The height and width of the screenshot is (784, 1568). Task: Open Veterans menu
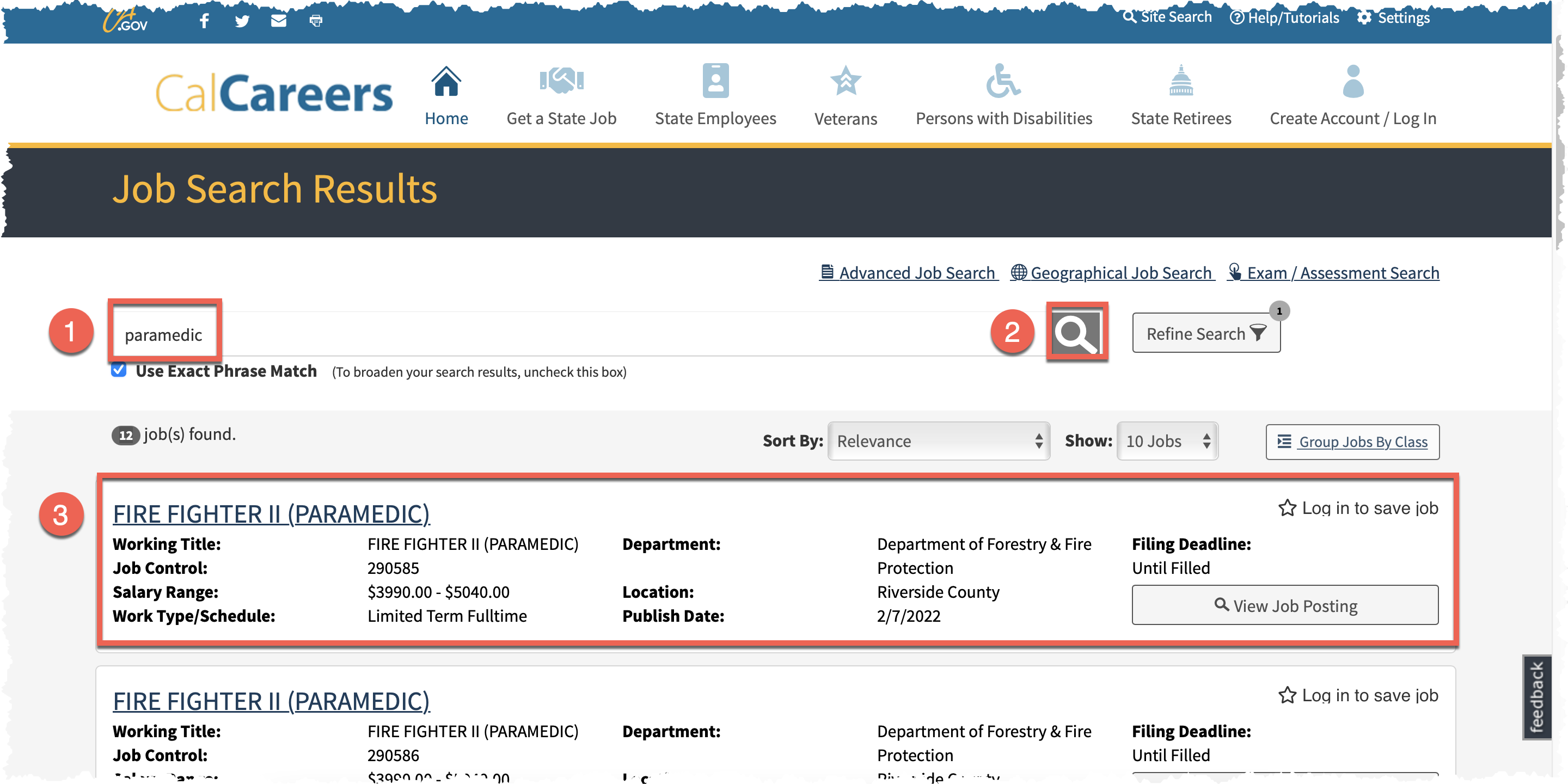coord(846,118)
